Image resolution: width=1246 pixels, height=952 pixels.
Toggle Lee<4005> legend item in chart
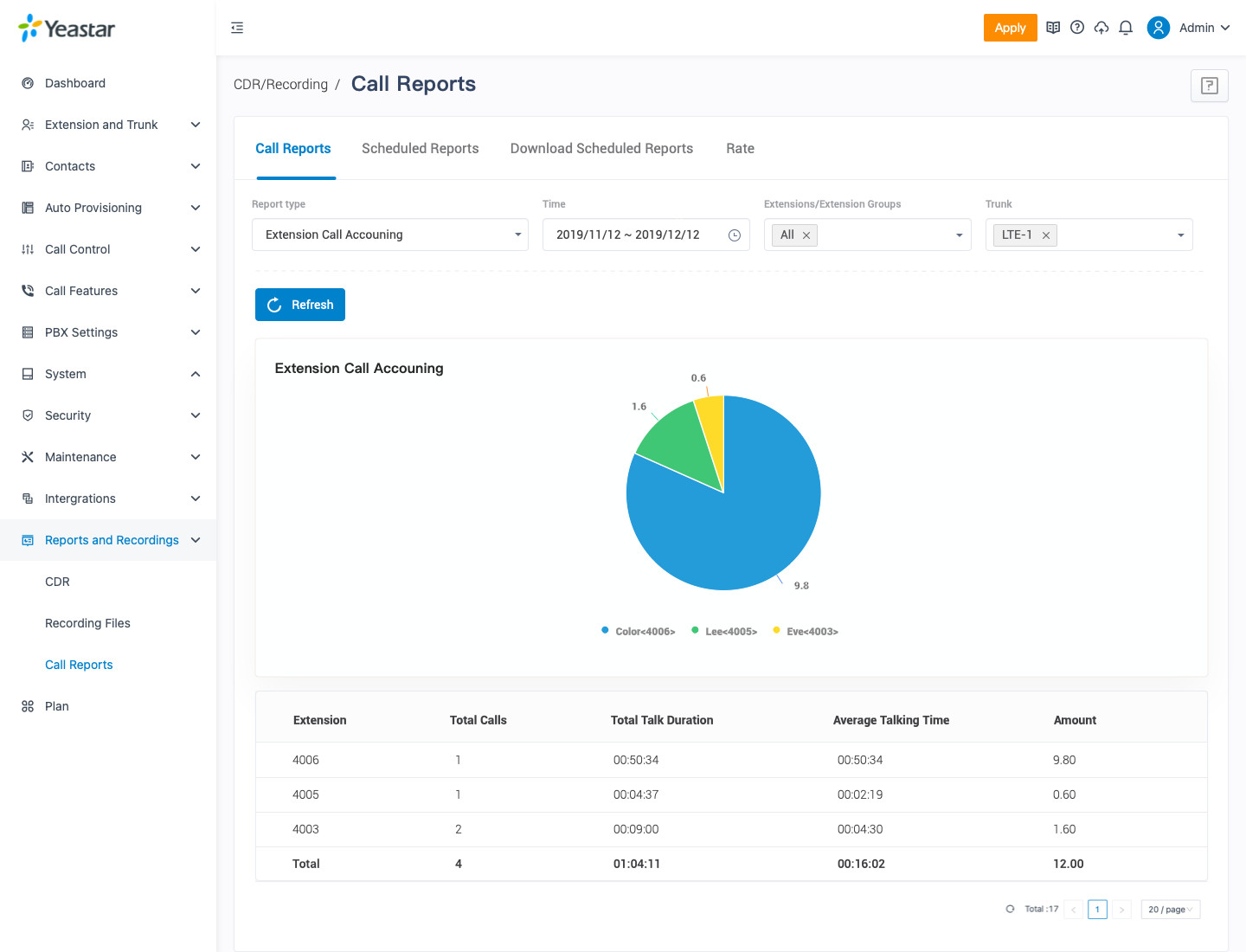(725, 632)
